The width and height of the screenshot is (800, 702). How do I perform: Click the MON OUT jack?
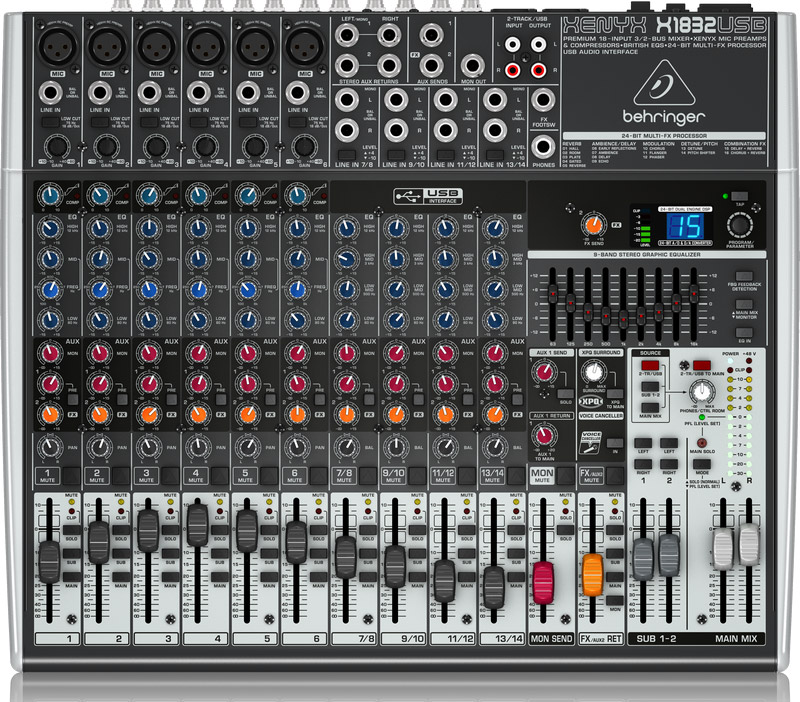473,66
